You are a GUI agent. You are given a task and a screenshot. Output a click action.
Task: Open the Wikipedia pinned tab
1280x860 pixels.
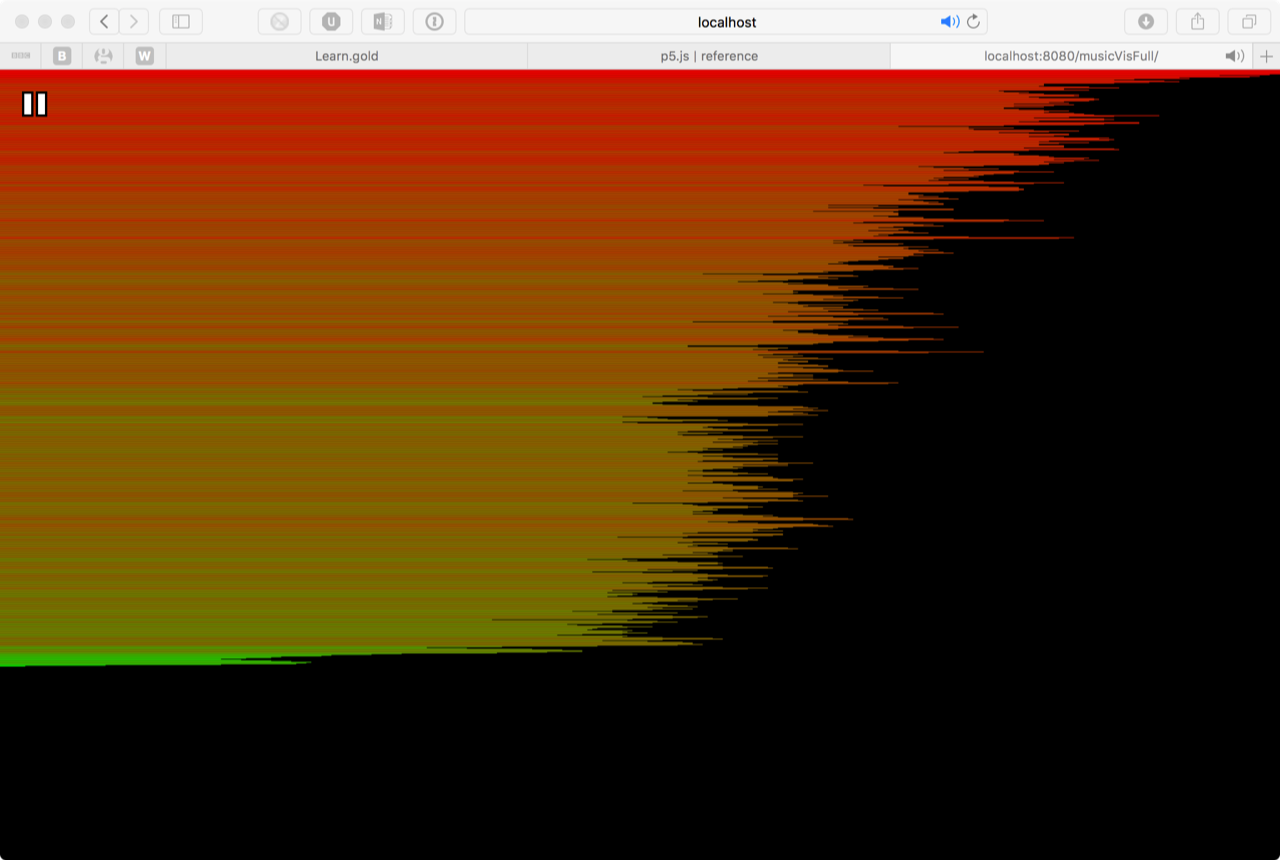pyautogui.click(x=145, y=56)
